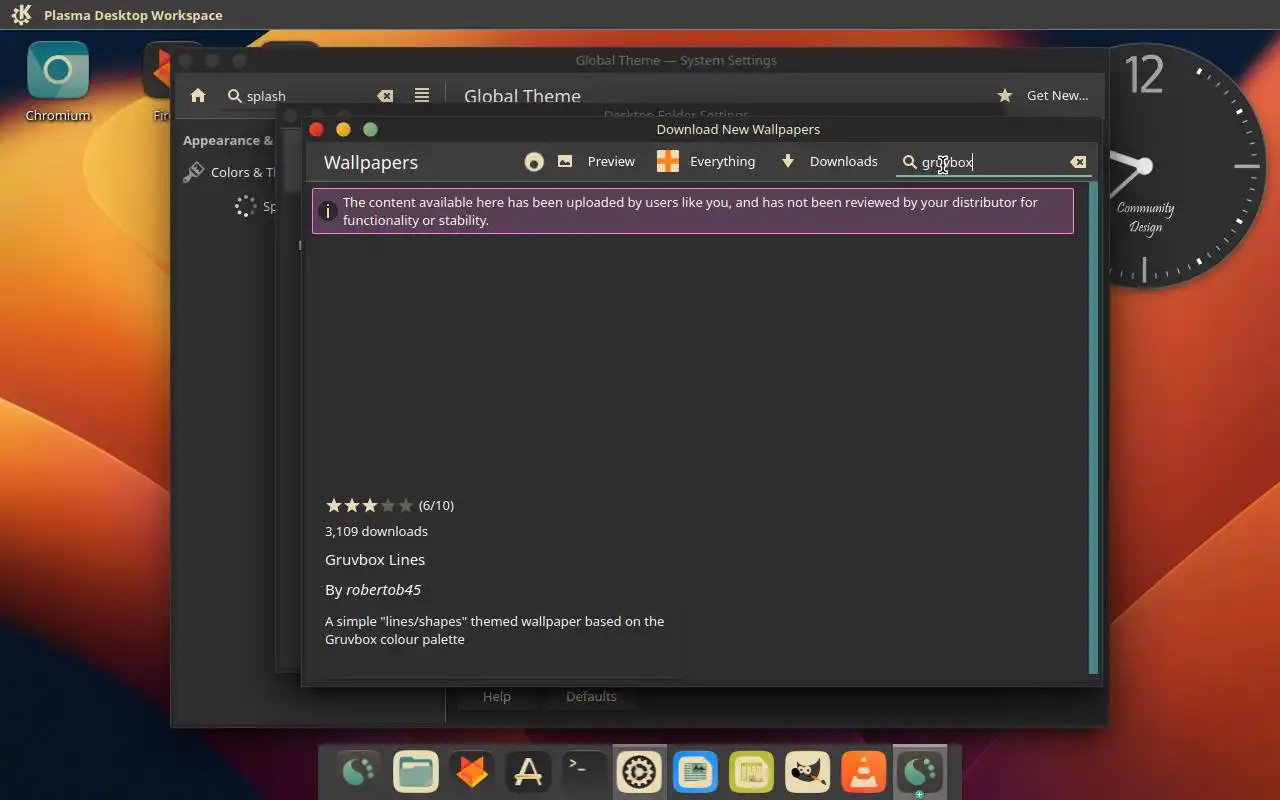The height and width of the screenshot is (800, 1280).
Task: Click the Get New... button
Action: (x=1043, y=96)
